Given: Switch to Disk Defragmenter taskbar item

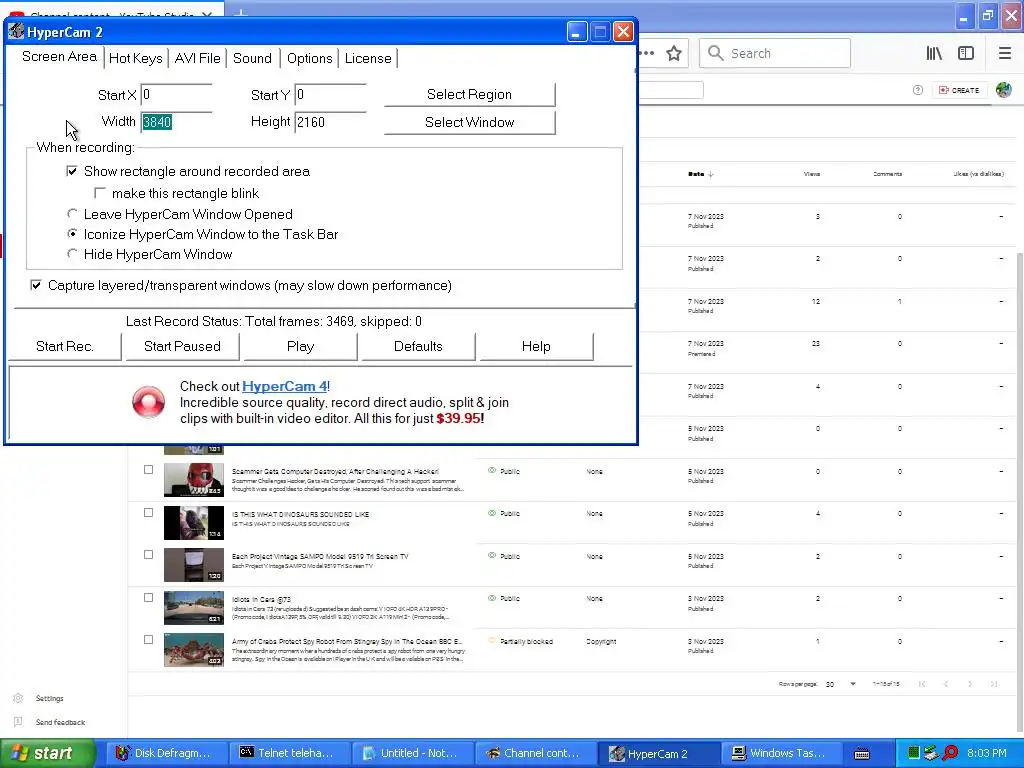Looking at the screenshot, I should (165, 753).
